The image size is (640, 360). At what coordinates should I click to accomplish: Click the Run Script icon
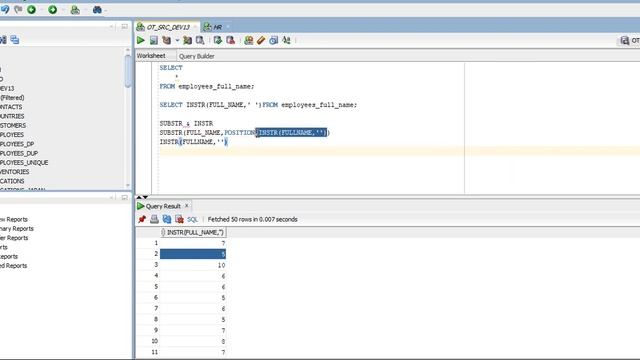pyautogui.click(x=153, y=40)
